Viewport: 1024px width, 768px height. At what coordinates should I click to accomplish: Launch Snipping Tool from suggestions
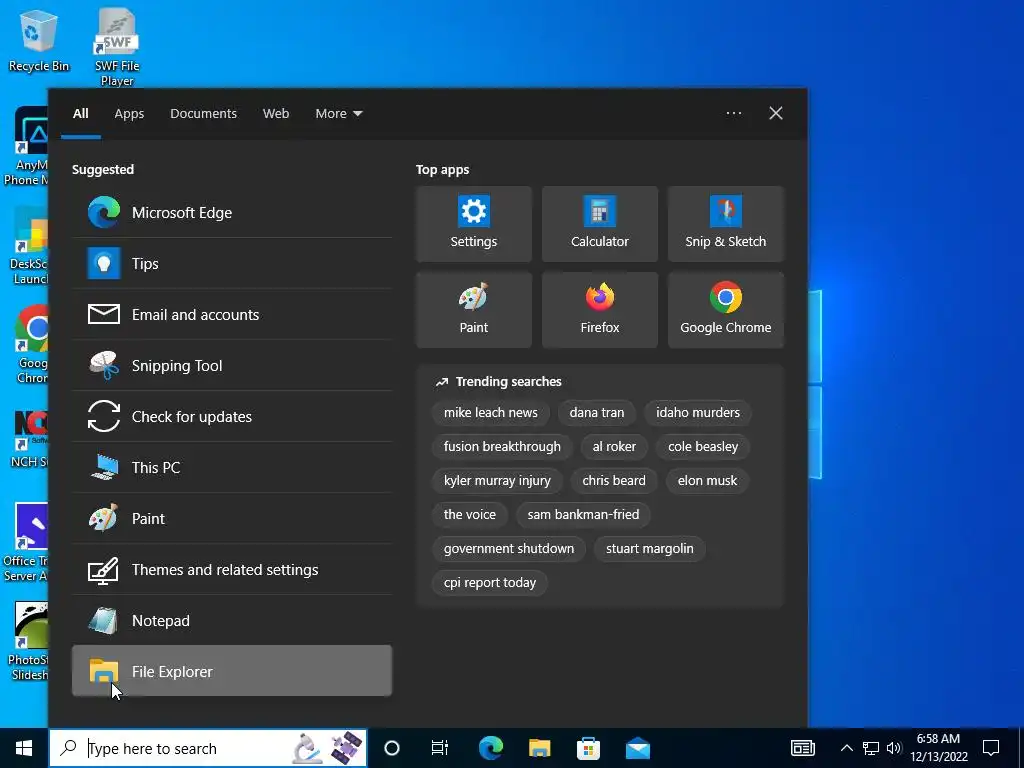tap(232, 365)
